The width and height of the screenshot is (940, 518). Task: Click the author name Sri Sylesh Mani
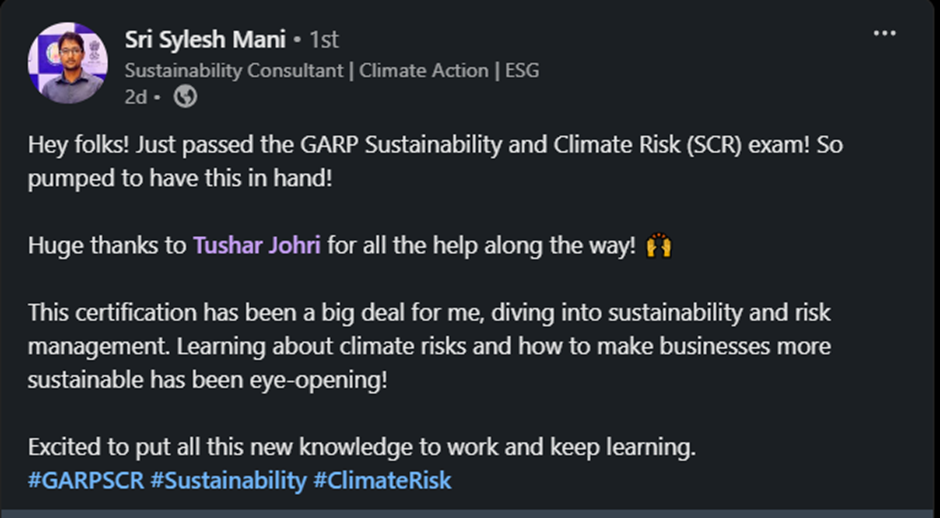click(x=205, y=40)
